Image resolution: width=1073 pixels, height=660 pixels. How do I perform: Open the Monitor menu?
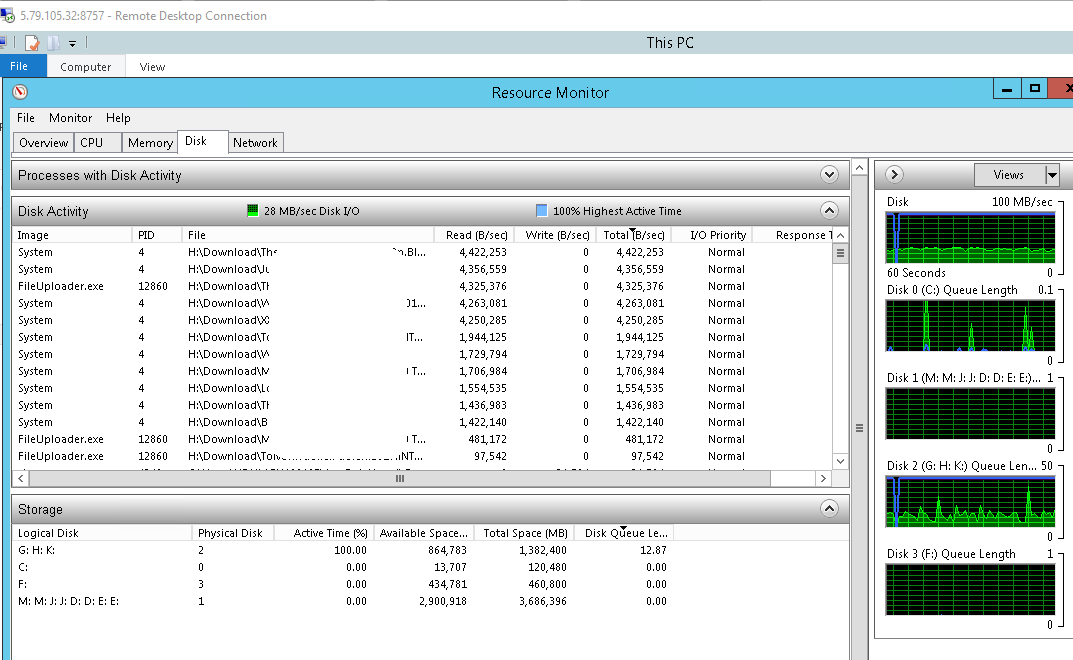click(x=70, y=118)
